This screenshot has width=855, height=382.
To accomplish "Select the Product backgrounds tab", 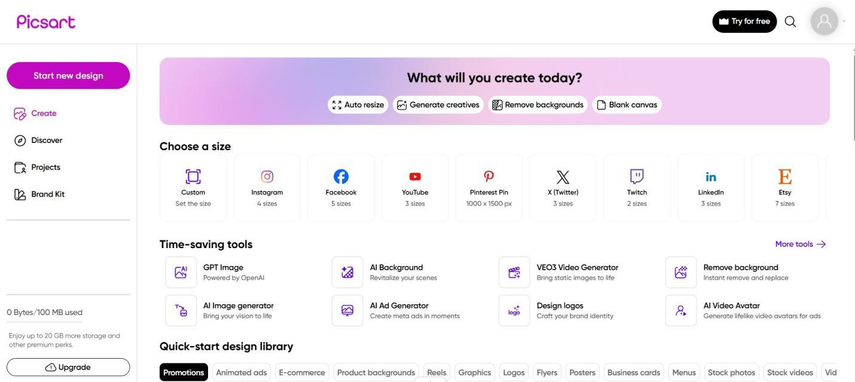I will click(376, 373).
